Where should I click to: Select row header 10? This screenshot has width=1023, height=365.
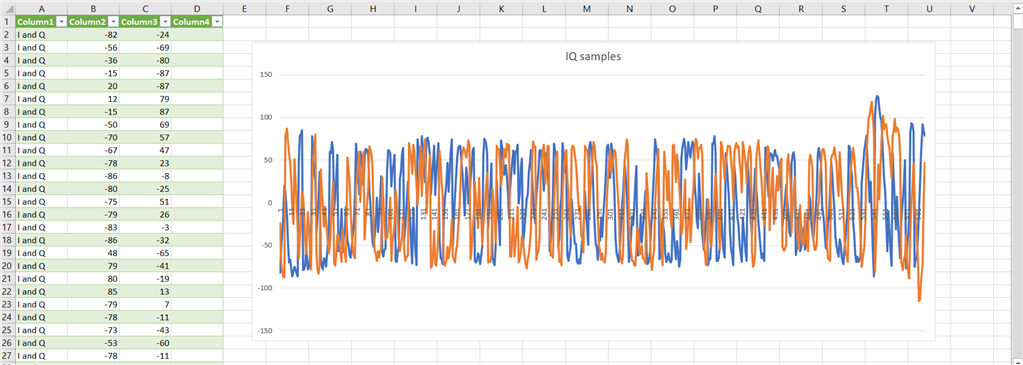pos(7,137)
